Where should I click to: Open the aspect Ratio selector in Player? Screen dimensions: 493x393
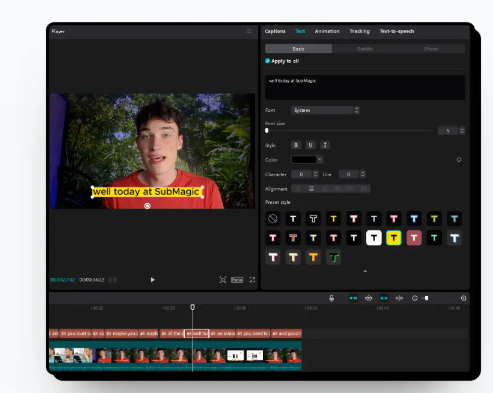237,280
